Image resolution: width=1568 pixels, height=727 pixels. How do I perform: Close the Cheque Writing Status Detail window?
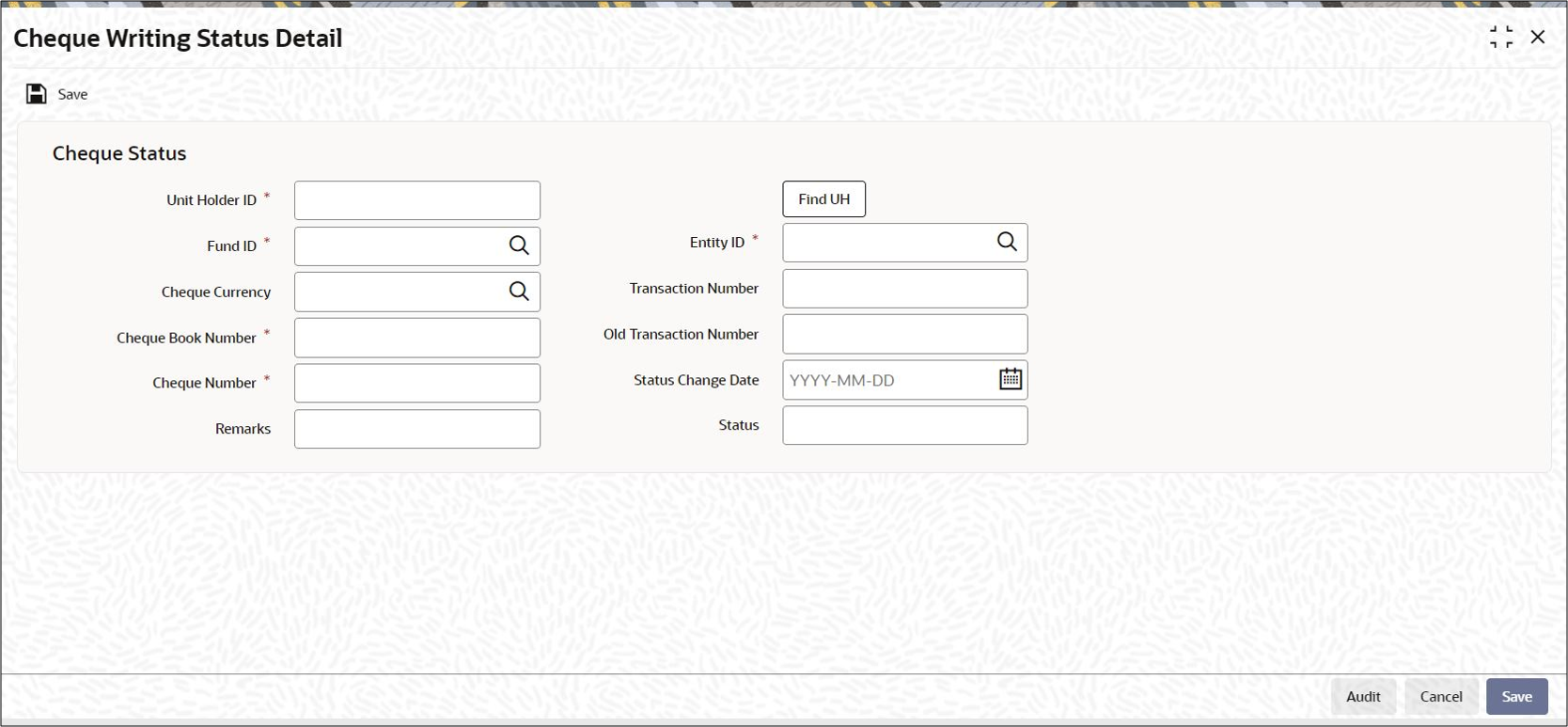(1538, 37)
